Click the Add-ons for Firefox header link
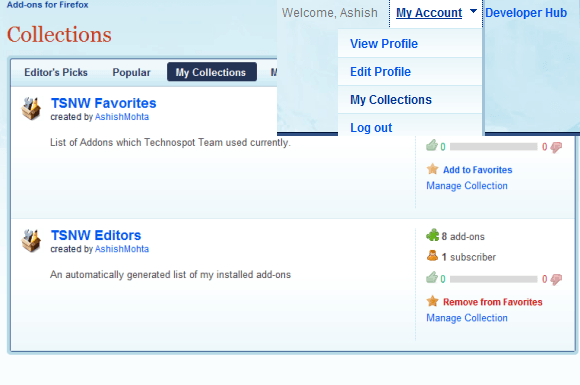Image resolution: width=580 pixels, height=385 pixels. 47,5
